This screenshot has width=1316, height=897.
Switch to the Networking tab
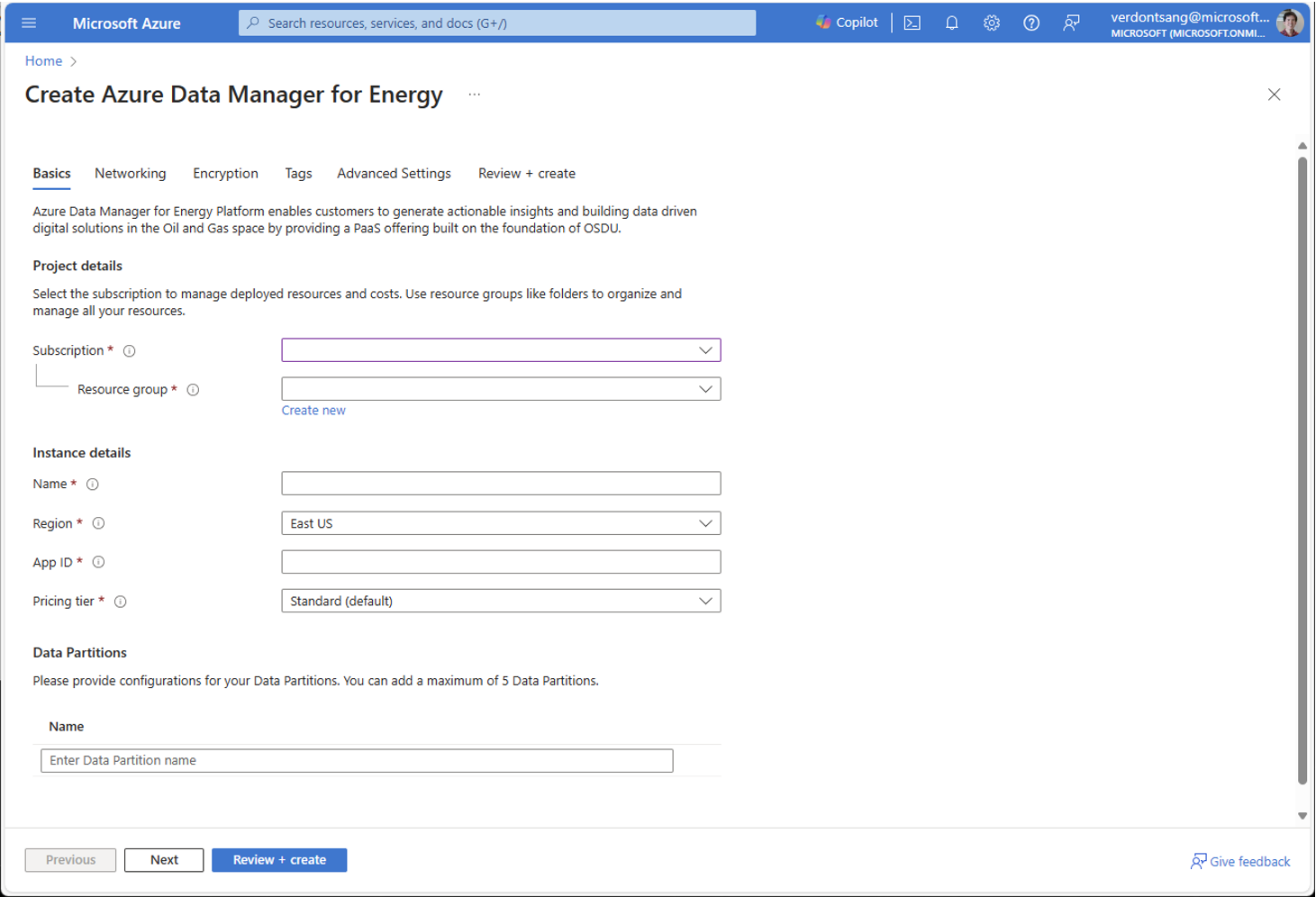click(130, 173)
